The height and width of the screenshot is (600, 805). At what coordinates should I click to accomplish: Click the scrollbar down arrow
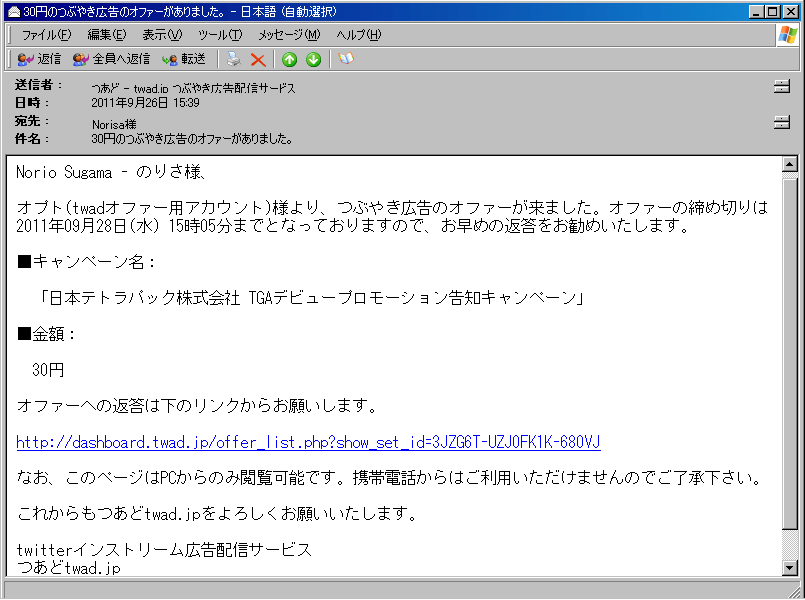789,568
